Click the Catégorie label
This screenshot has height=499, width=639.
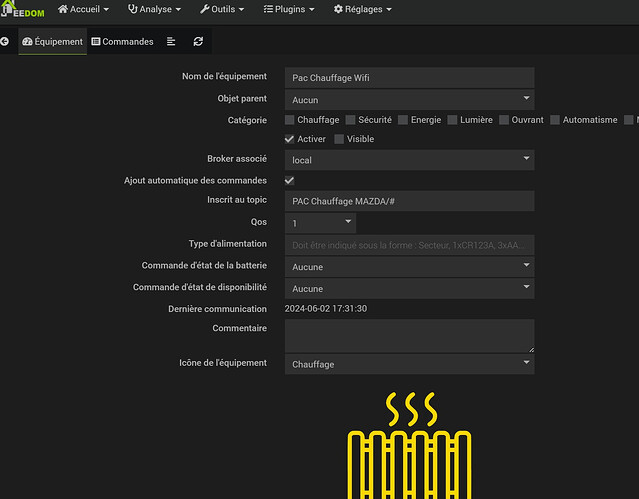coord(247,120)
